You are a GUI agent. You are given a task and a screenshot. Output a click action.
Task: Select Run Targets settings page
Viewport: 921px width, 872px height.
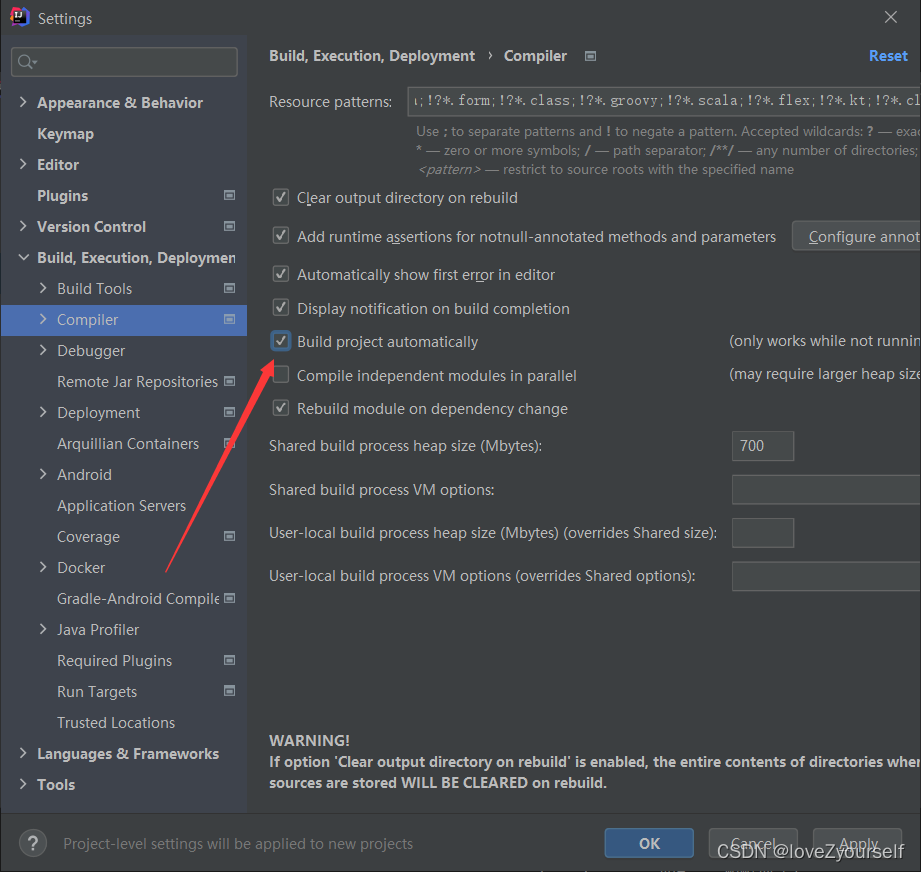(97, 692)
